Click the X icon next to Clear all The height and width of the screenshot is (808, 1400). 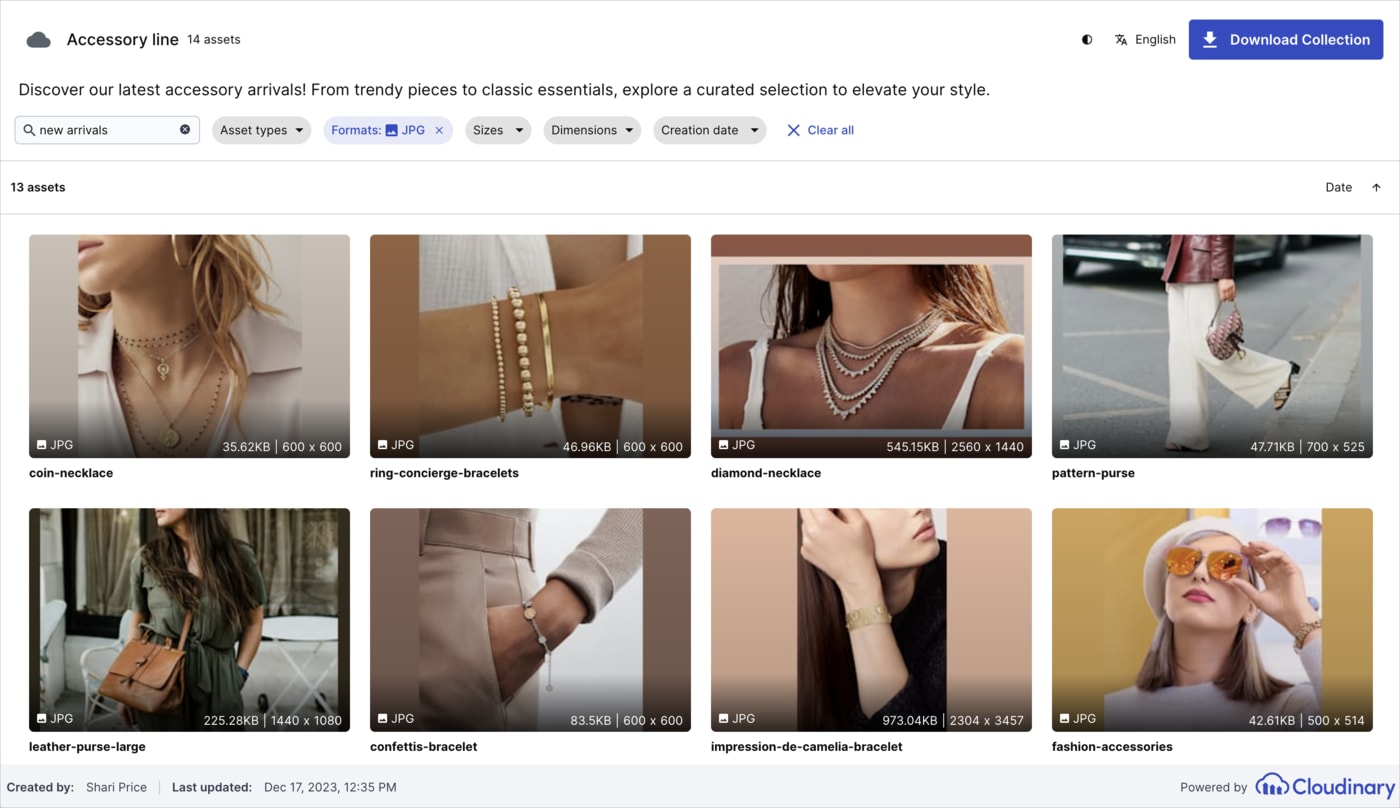[x=793, y=130]
